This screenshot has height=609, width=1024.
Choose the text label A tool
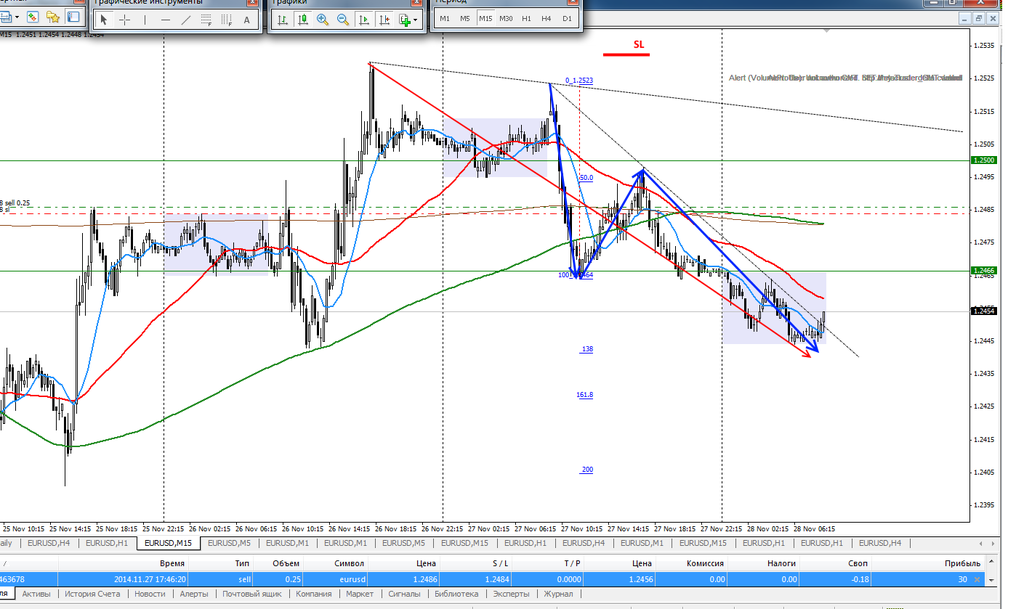pos(247,20)
